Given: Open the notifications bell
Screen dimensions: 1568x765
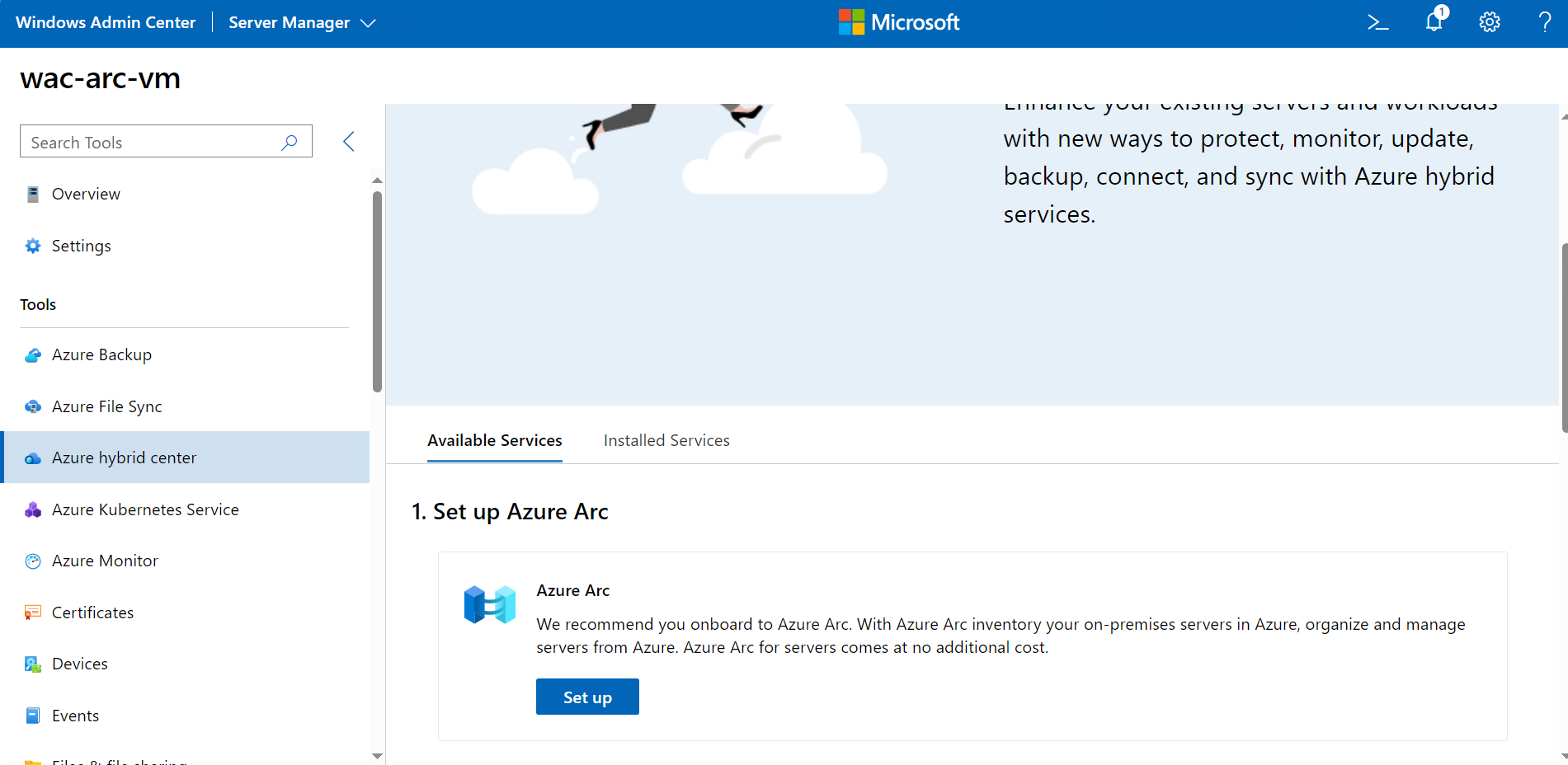Looking at the screenshot, I should (1435, 21).
